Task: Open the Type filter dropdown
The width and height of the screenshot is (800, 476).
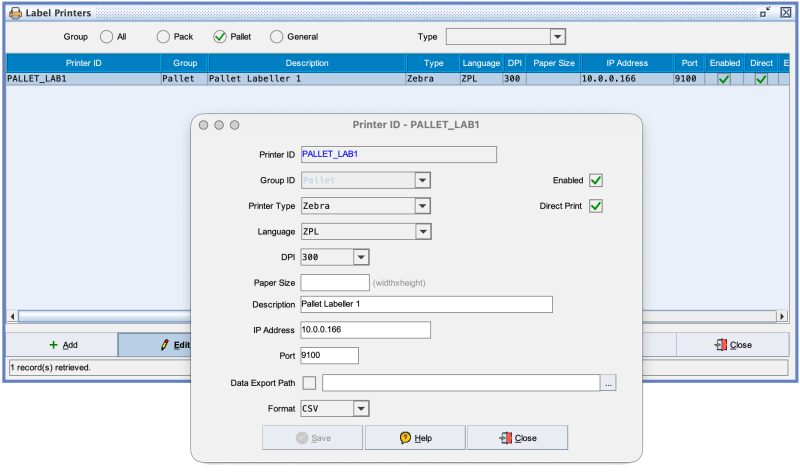Action: (x=558, y=37)
